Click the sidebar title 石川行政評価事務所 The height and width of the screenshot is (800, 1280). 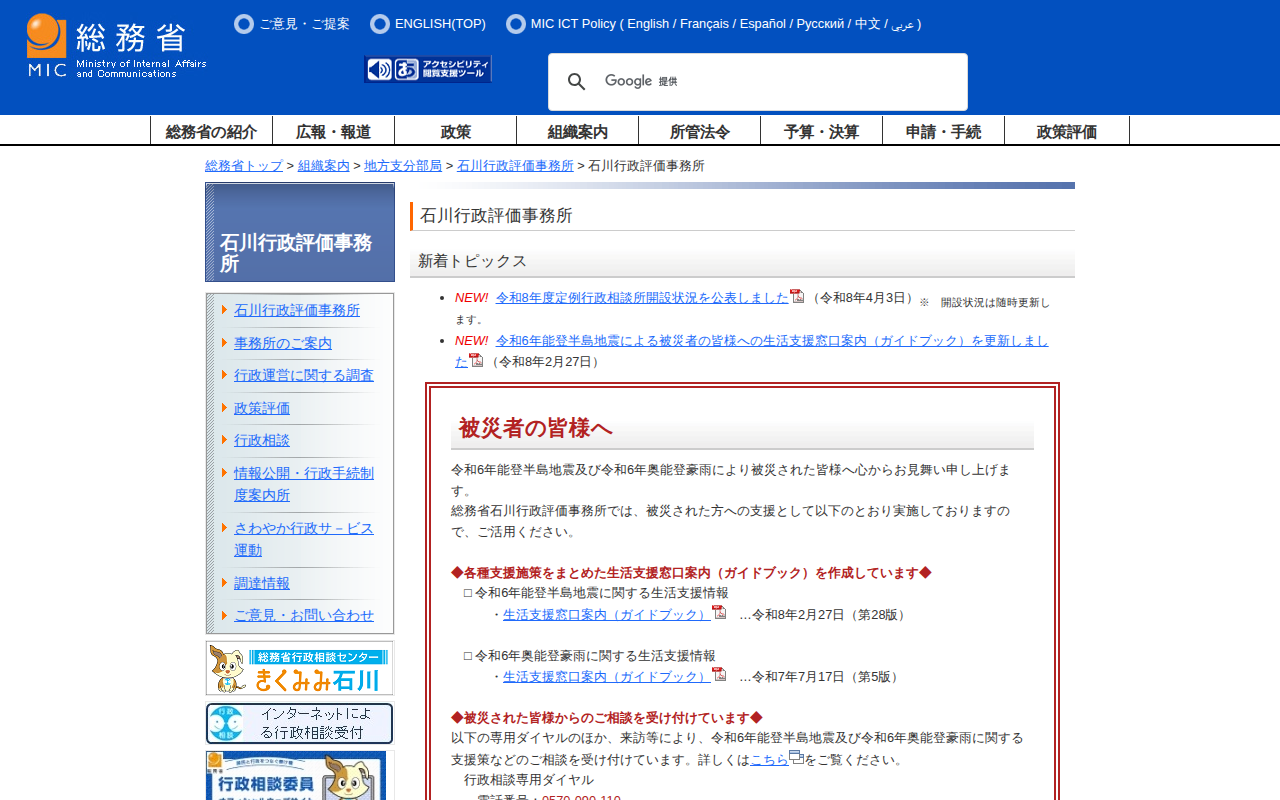(x=296, y=254)
